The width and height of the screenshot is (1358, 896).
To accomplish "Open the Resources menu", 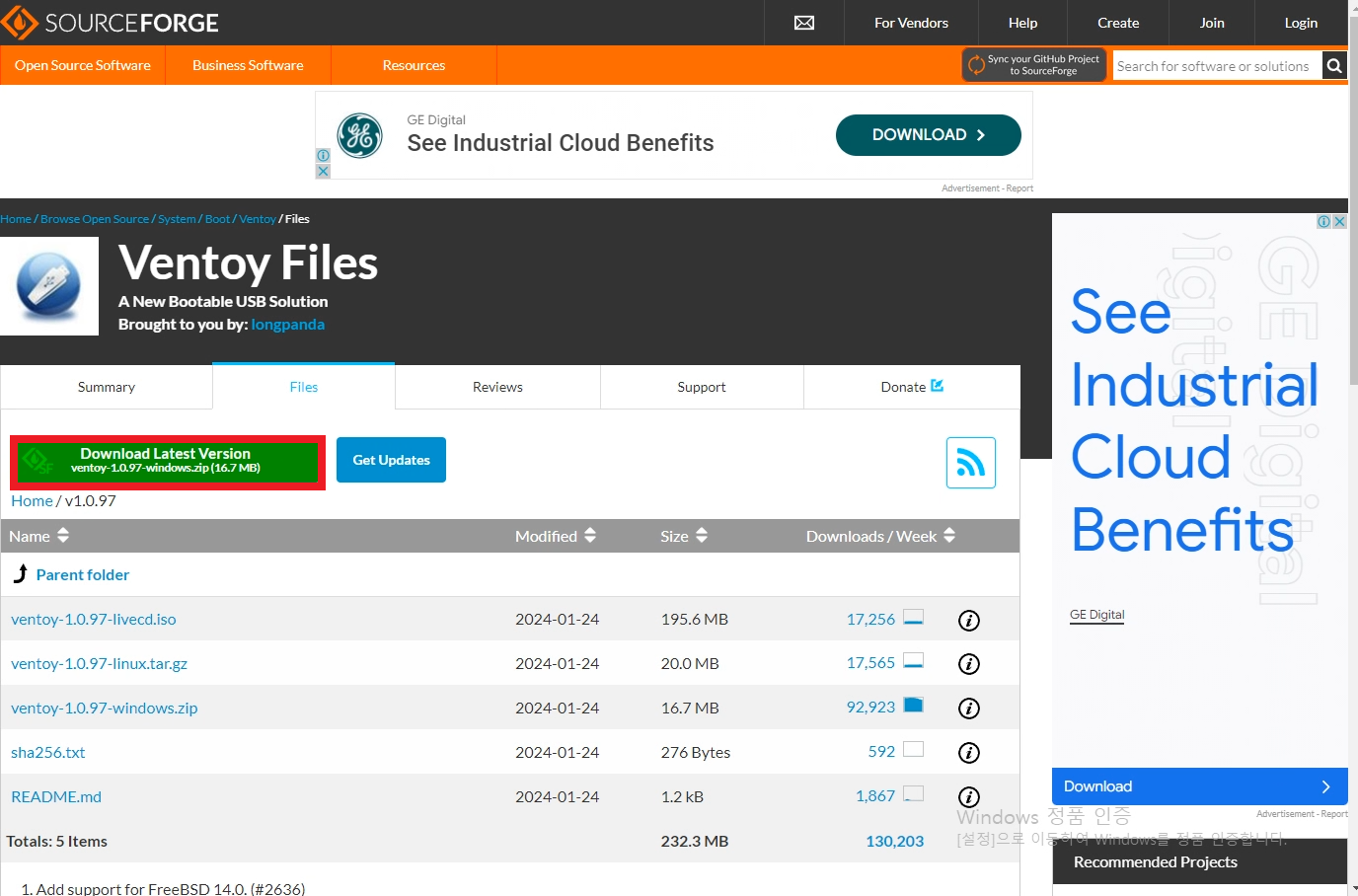I will coord(414,65).
